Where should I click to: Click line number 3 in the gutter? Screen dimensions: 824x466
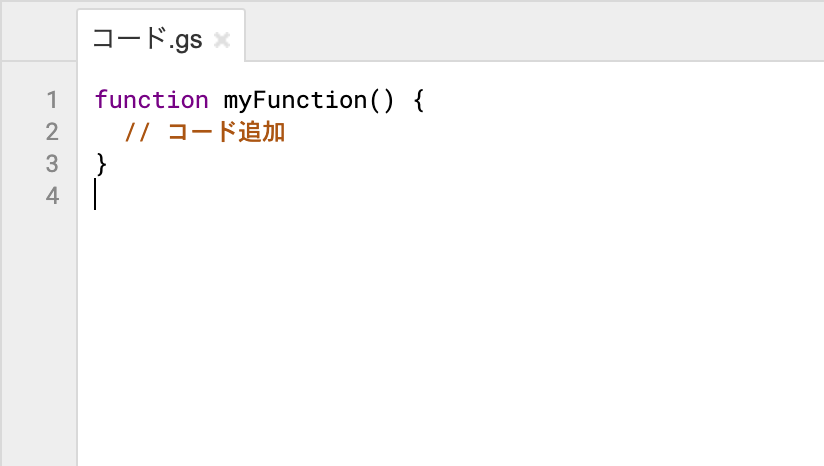pyautogui.click(x=52, y=163)
